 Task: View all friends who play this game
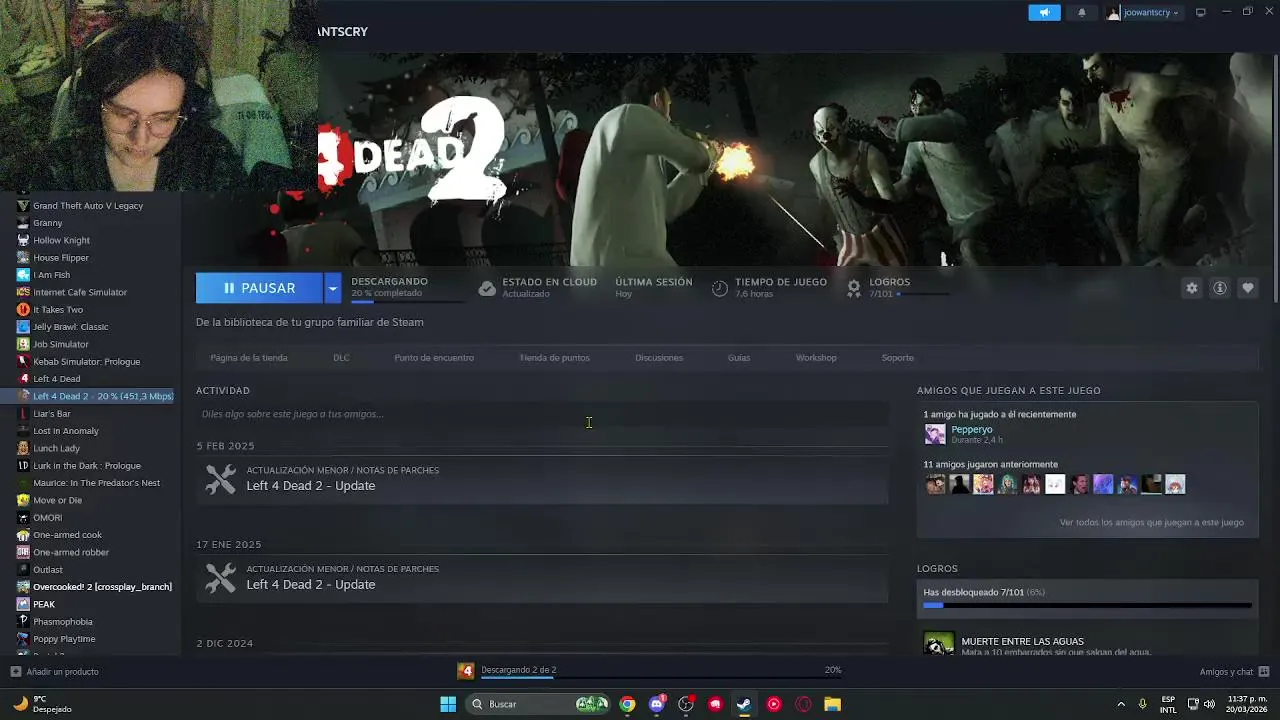point(1152,522)
